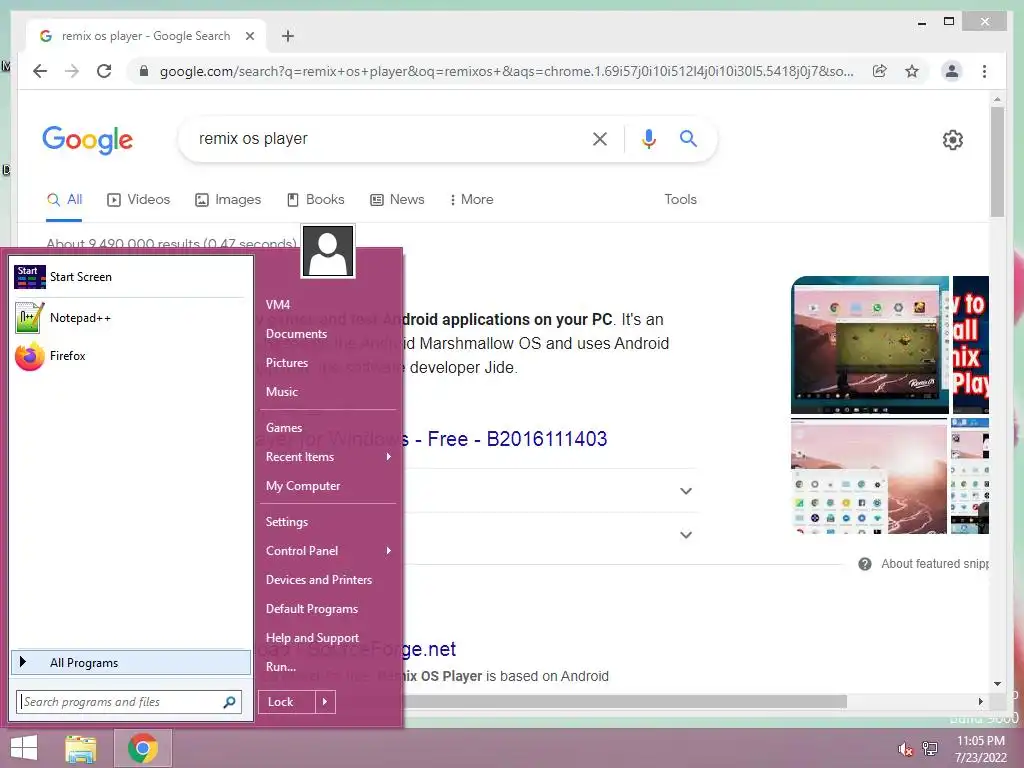Expand first People also ask chevron
Image resolution: width=1024 pixels, height=768 pixels.
tap(686, 491)
